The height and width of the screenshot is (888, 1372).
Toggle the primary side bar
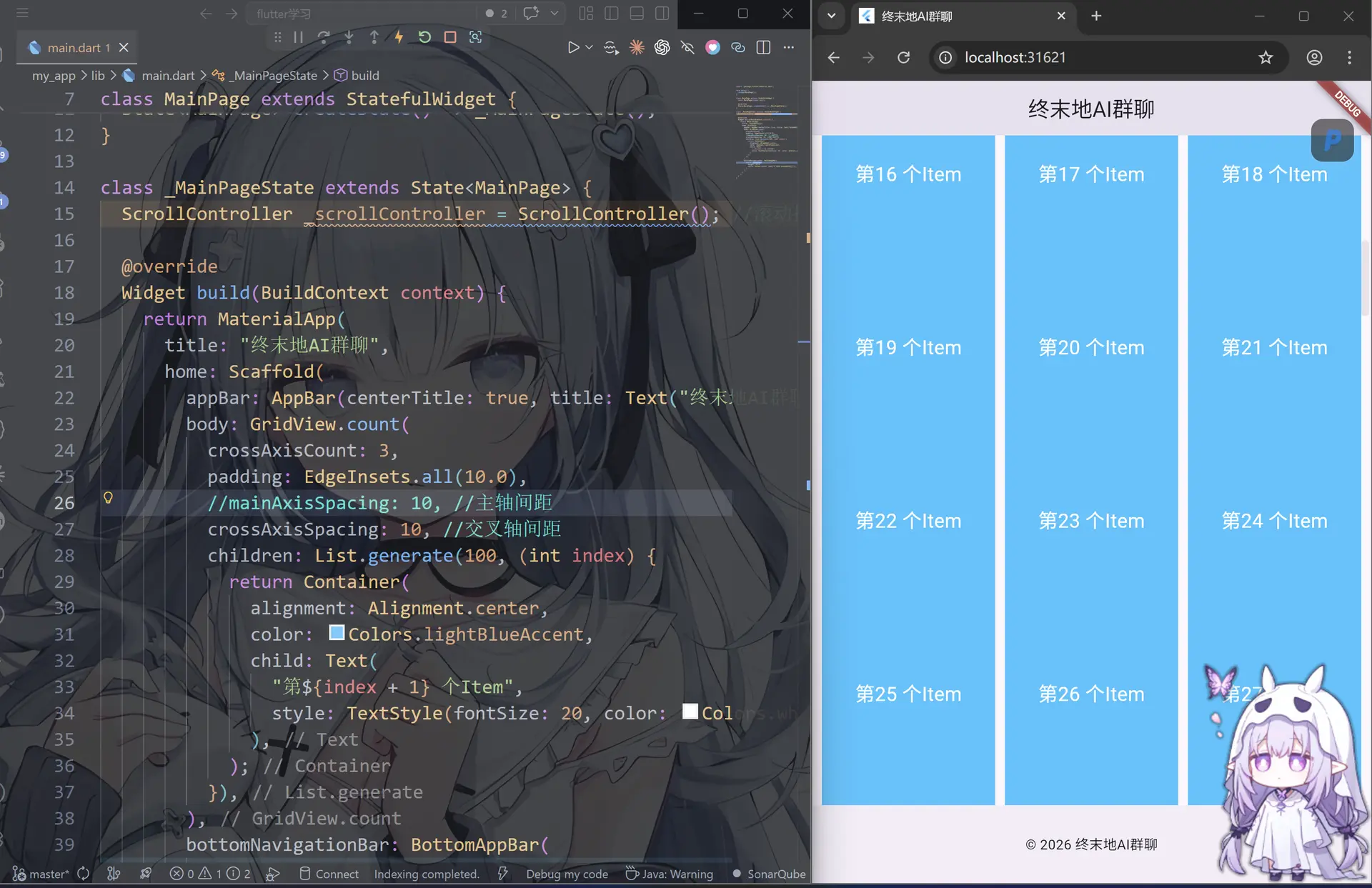pyautogui.click(x=612, y=14)
